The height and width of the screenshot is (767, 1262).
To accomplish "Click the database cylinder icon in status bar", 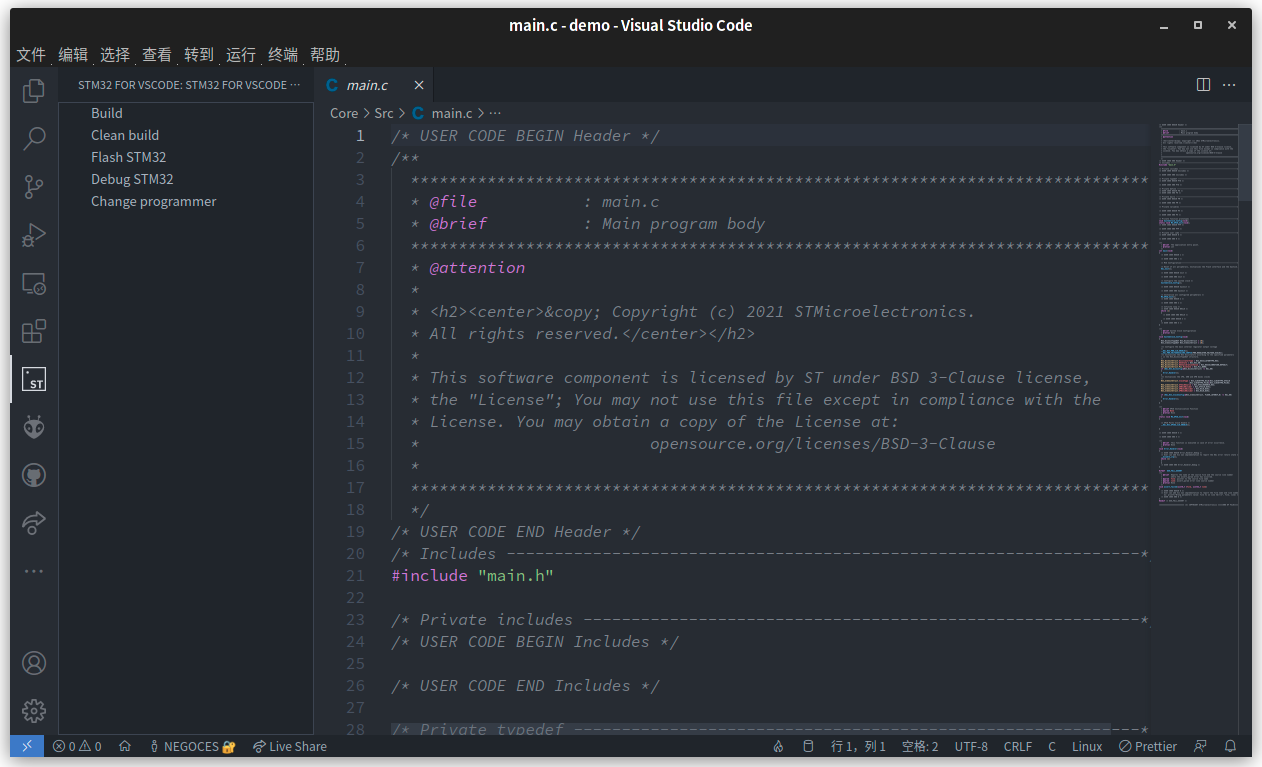I will [x=808, y=746].
